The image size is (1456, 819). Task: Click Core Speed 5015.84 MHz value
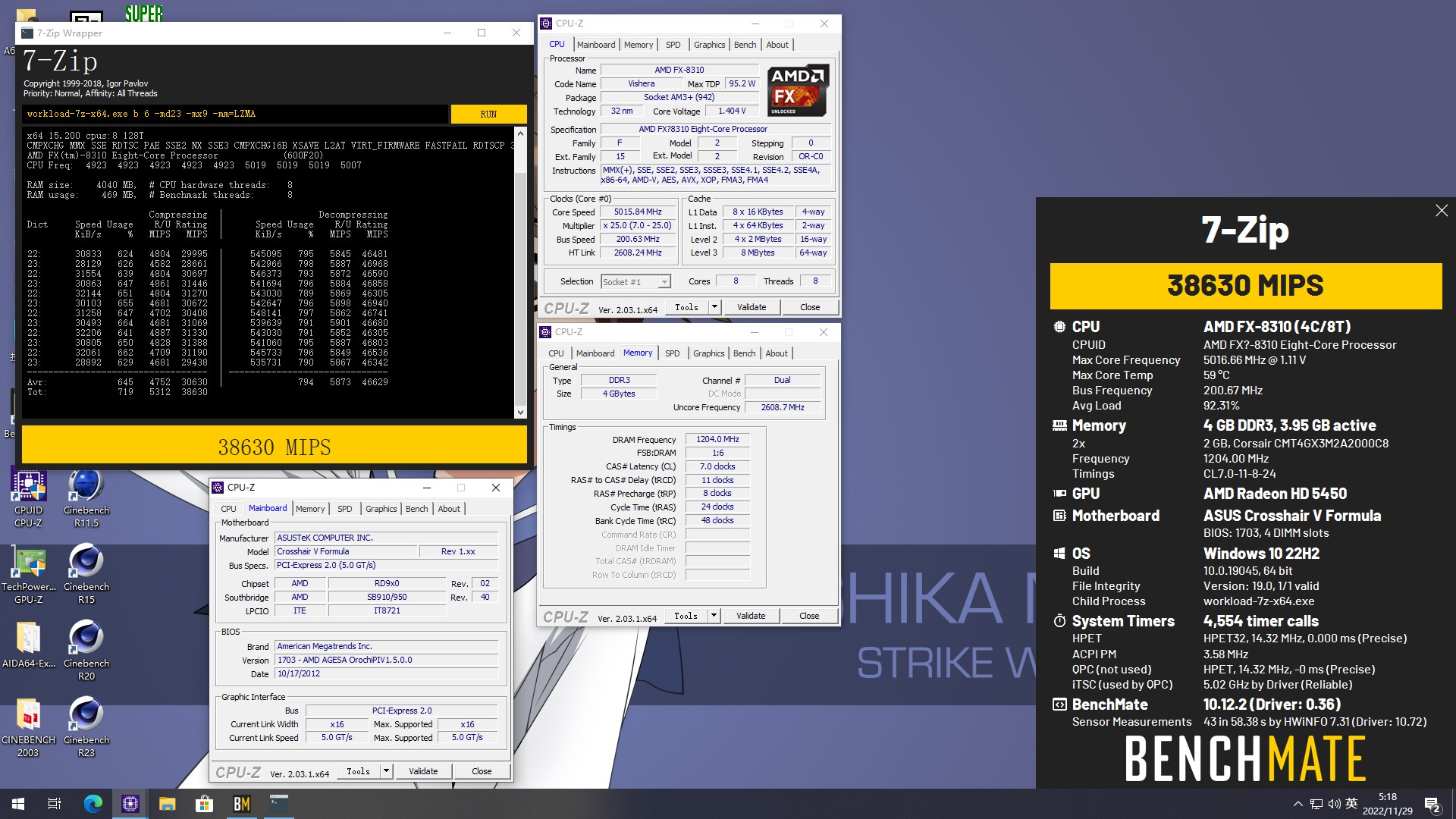638,212
